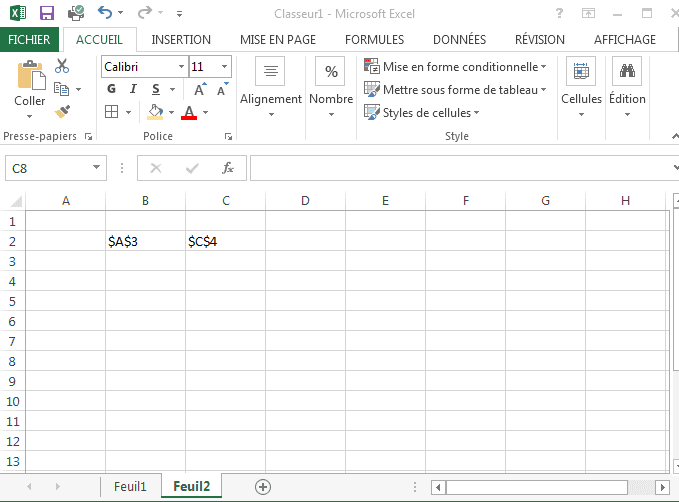This screenshot has height=502, width=679.
Task: Select row 5 header
Action: click(x=13, y=301)
